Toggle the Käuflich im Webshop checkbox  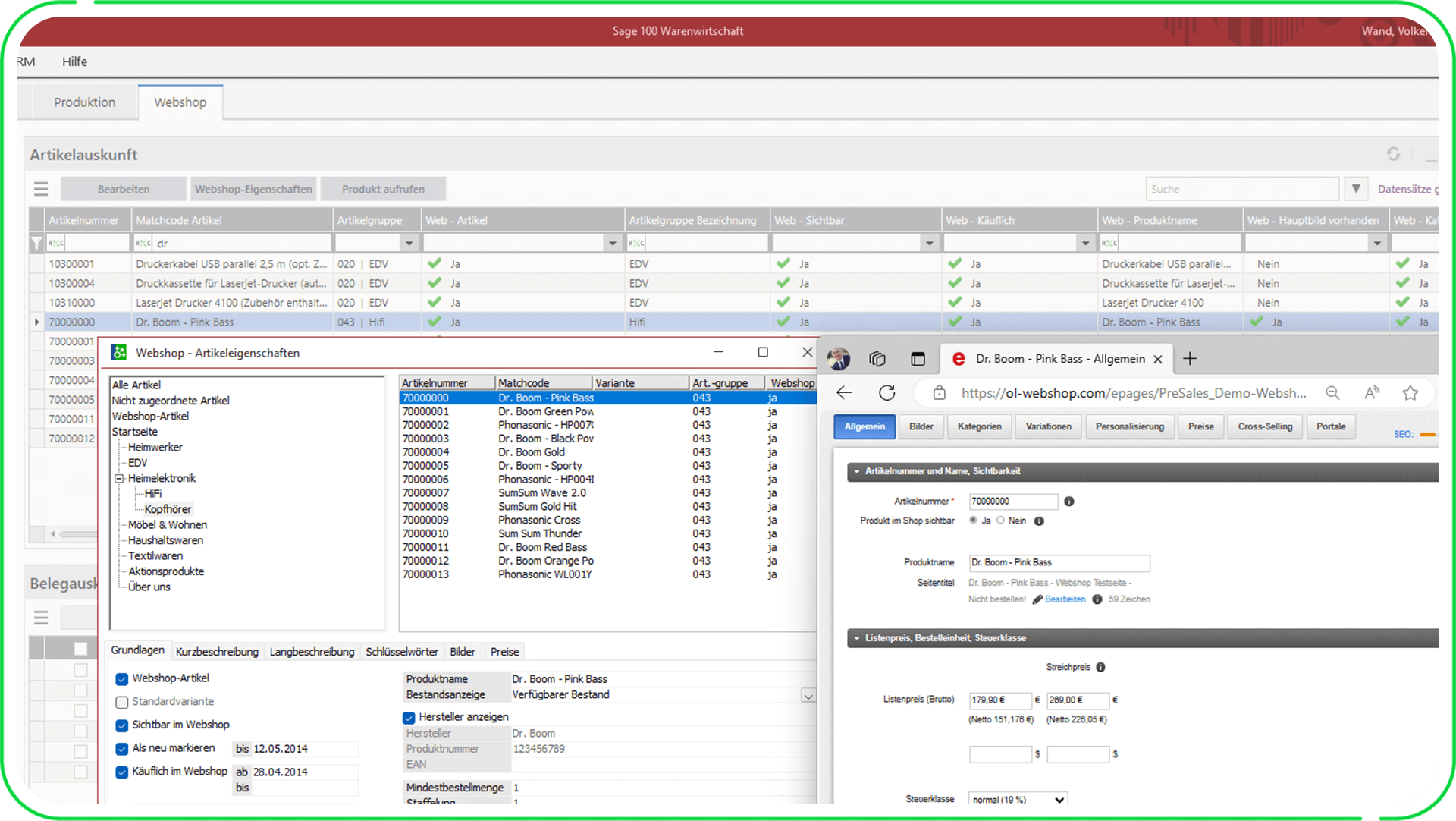(x=121, y=772)
